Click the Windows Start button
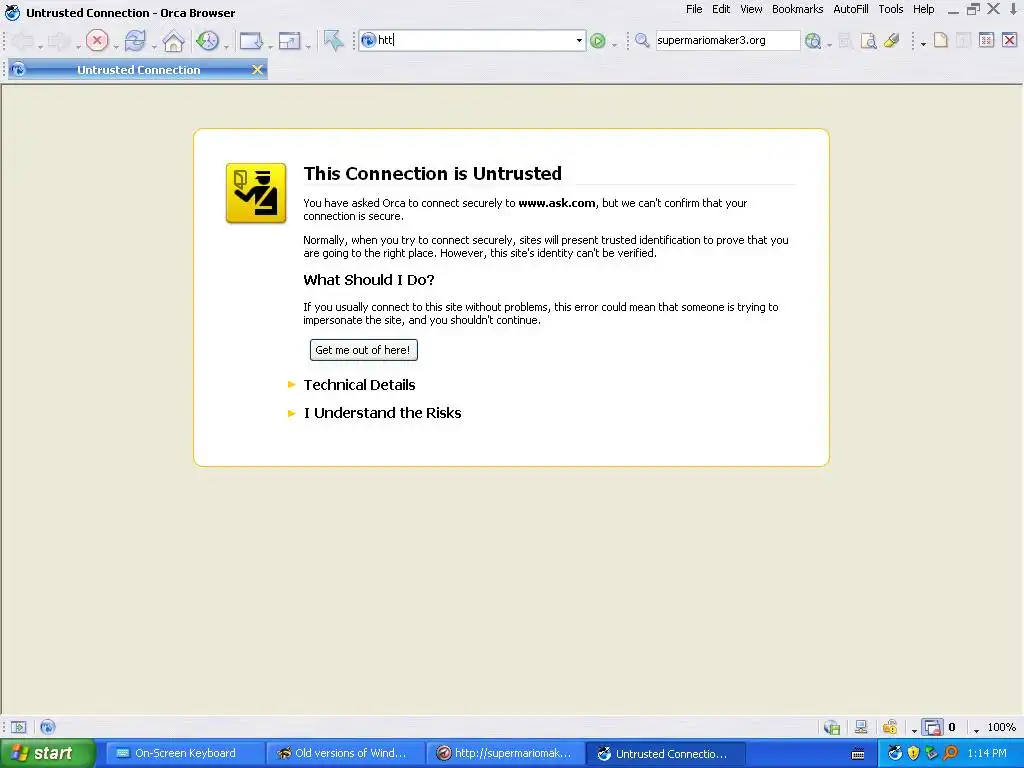Image resolution: width=1024 pixels, height=768 pixels. [x=47, y=754]
